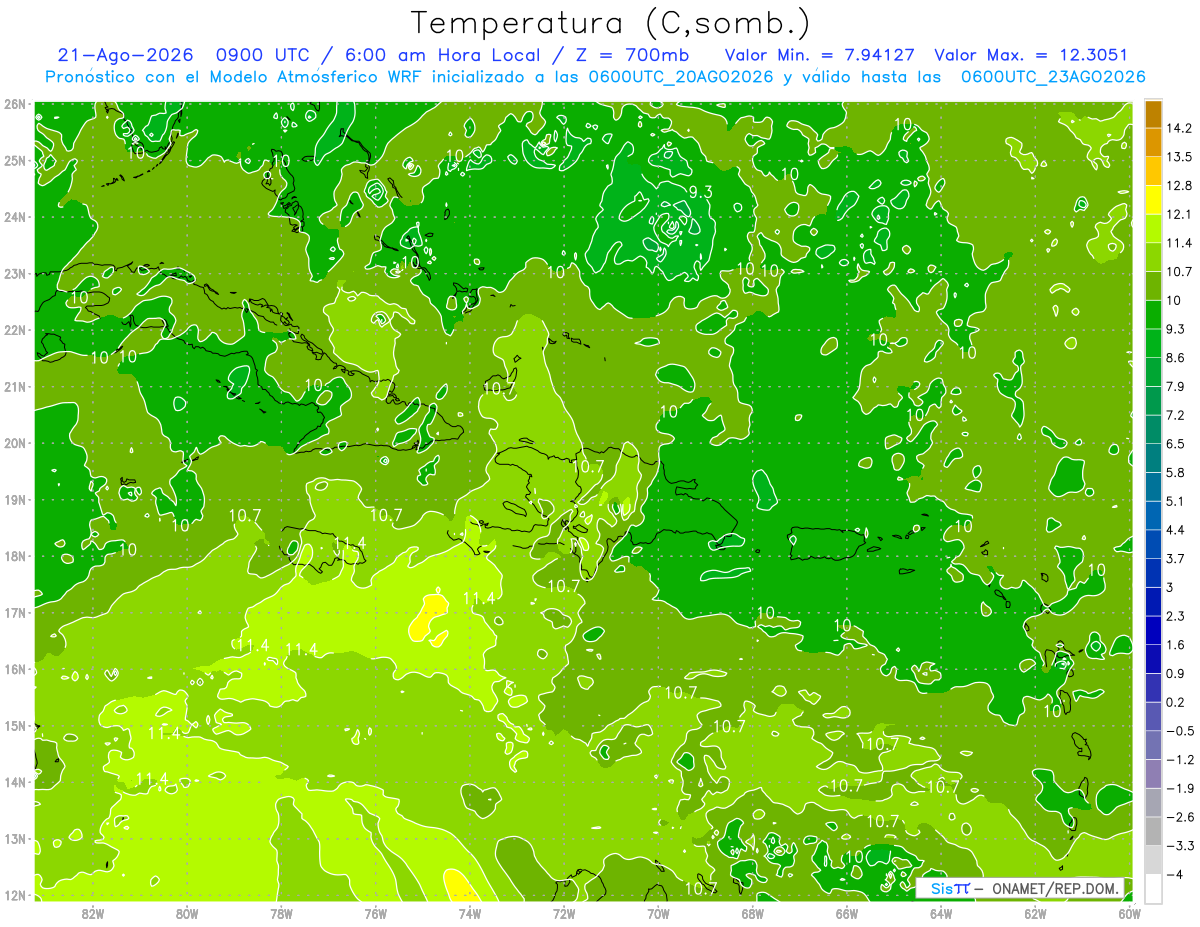This screenshot has height=927, width=1200.
Task: Click the purple swatch between -1.9 and -1.2
Action: click(1153, 774)
